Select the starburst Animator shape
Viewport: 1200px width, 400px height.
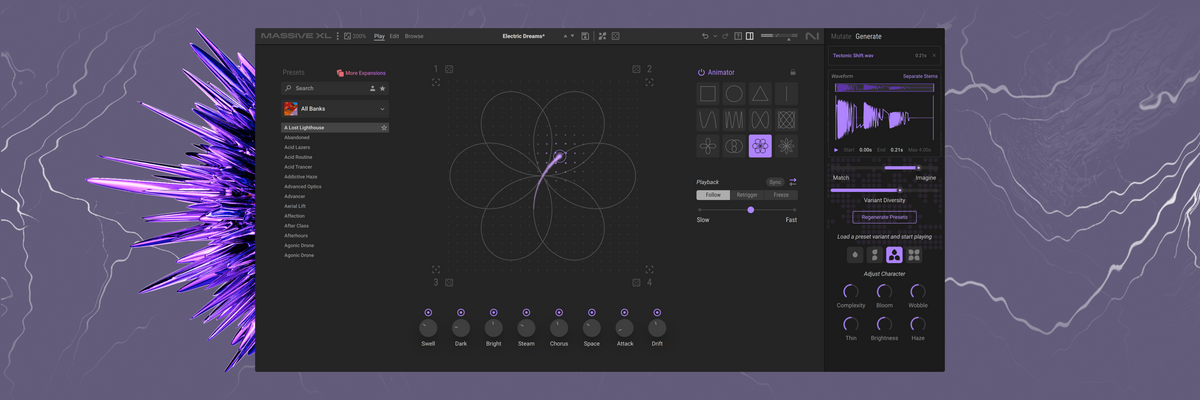point(787,146)
